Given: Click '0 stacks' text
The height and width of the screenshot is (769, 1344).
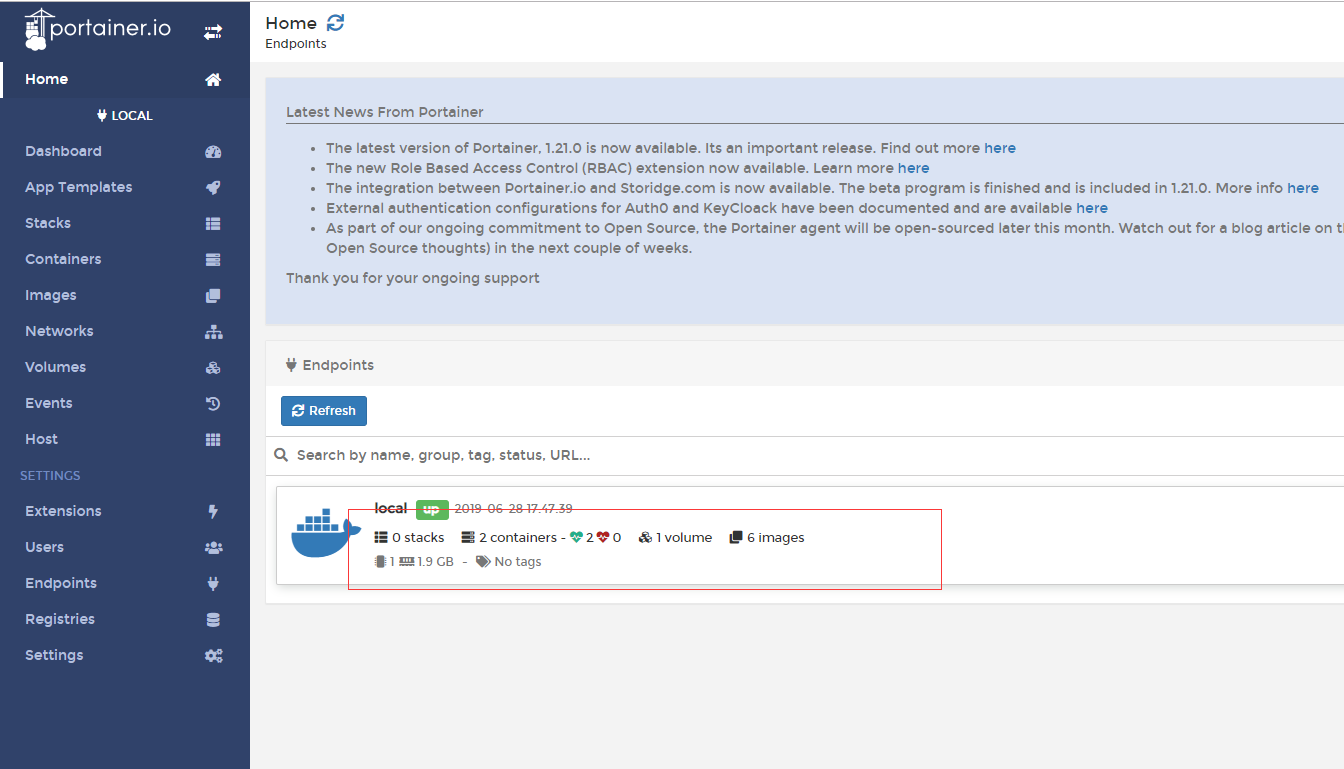Looking at the screenshot, I should (418, 538).
